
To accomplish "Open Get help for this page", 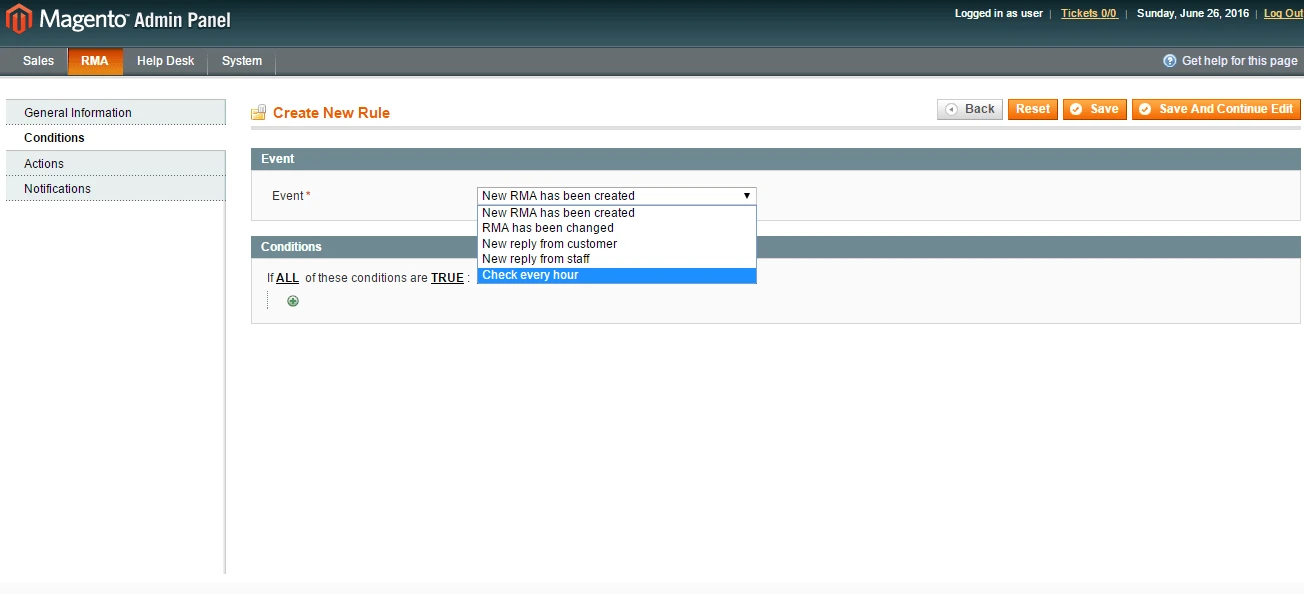I will click(x=1229, y=60).
